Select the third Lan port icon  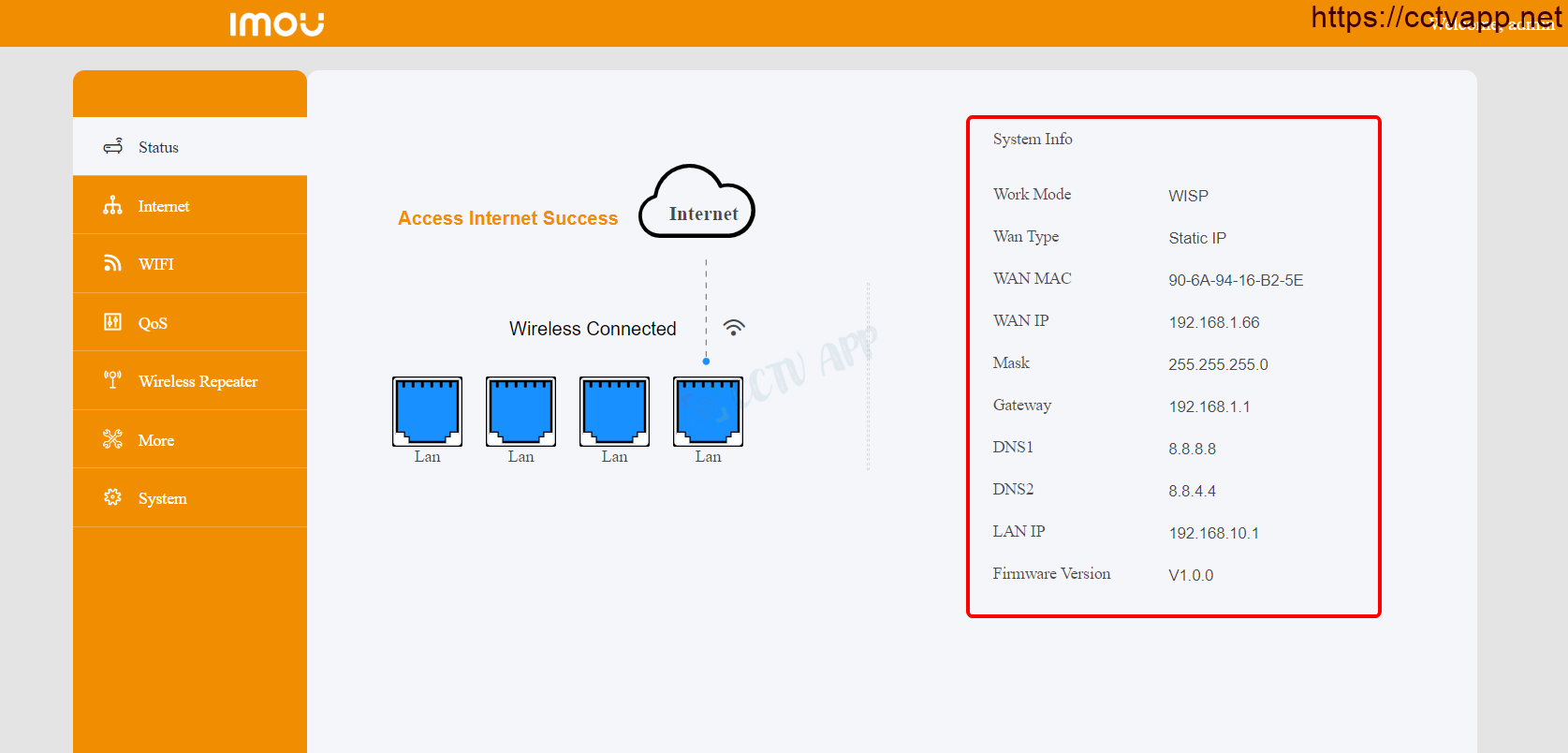pos(614,412)
